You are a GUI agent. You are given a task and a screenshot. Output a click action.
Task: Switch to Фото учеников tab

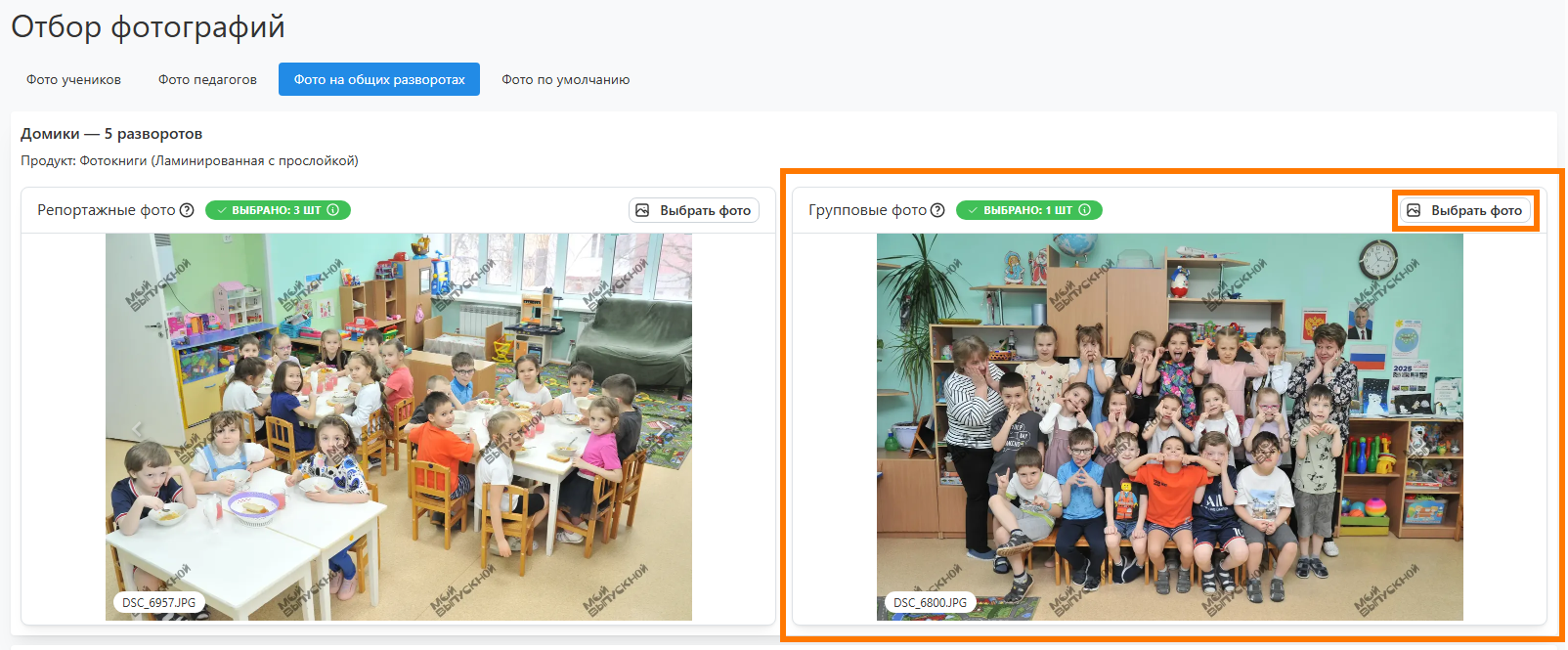tap(73, 80)
